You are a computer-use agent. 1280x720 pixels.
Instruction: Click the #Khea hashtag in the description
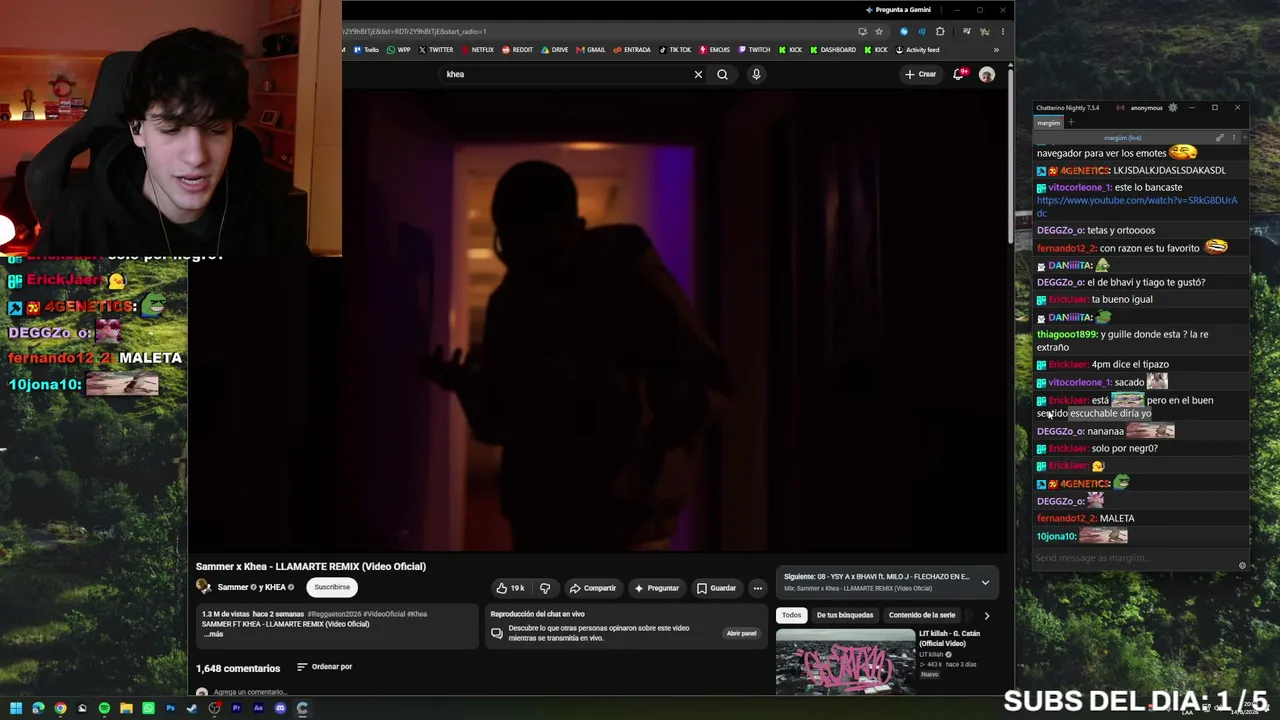(417, 614)
